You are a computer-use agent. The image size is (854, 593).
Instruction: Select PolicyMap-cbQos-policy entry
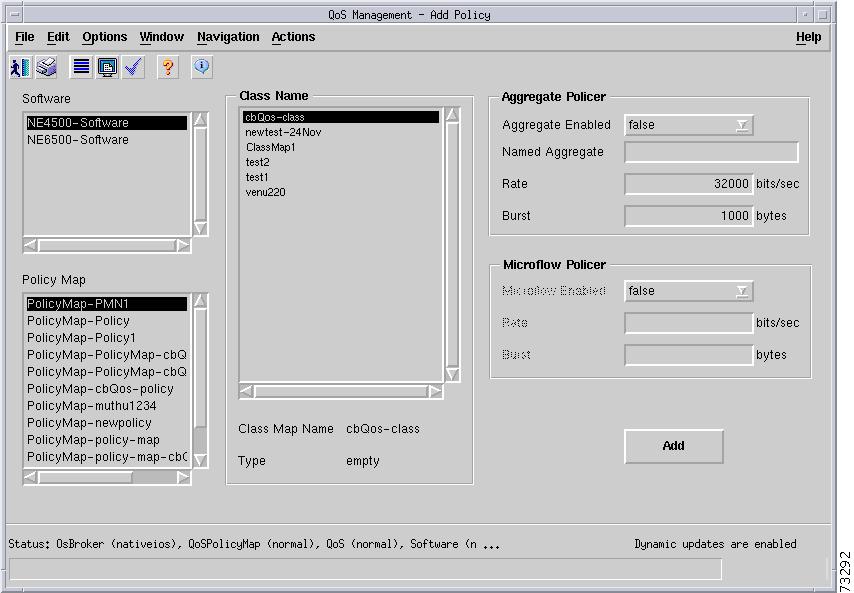tap(107, 389)
